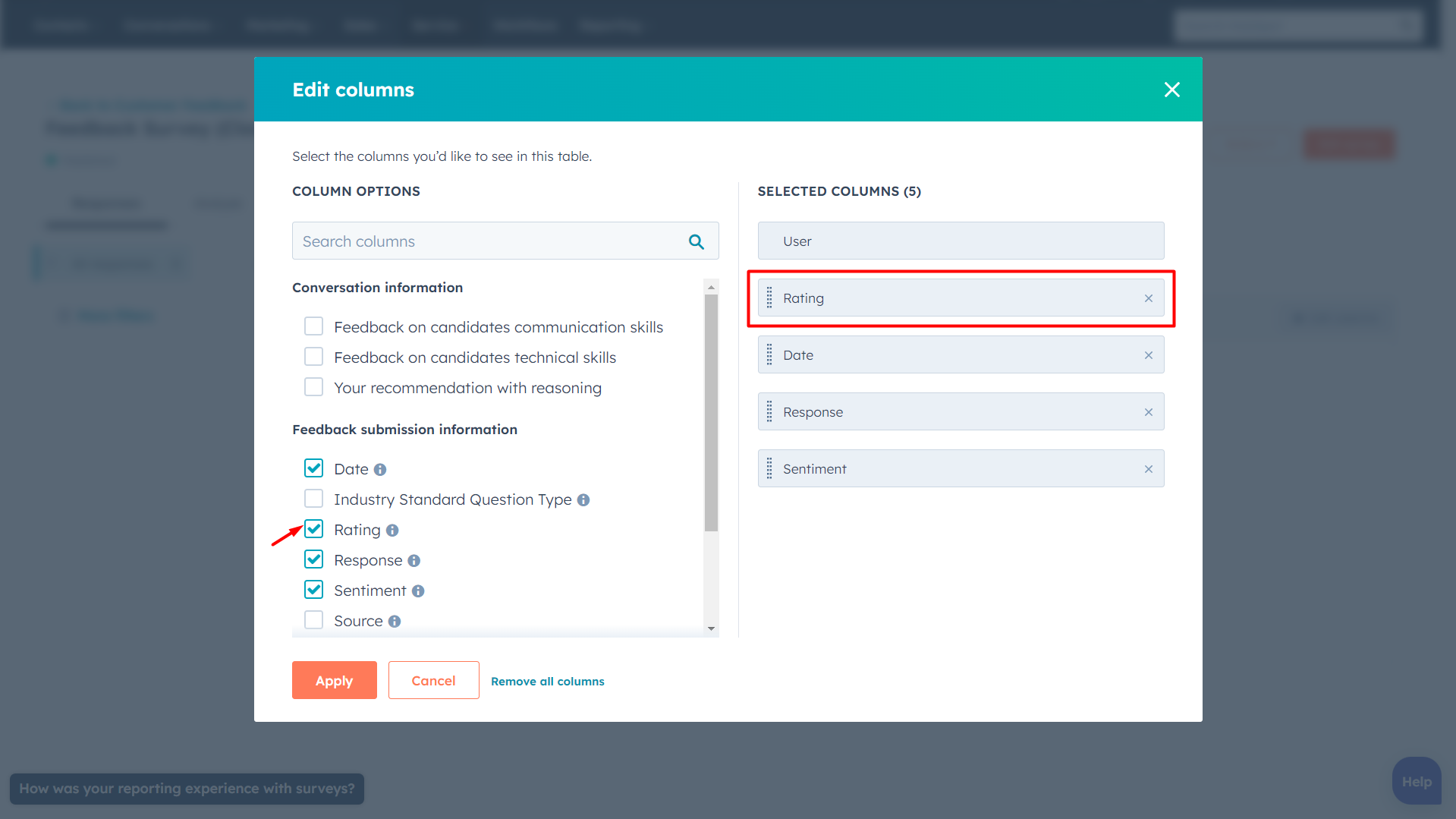Viewport: 1456px width, 819px height.
Task: Remove Rating from selected columns
Action: 1148,298
